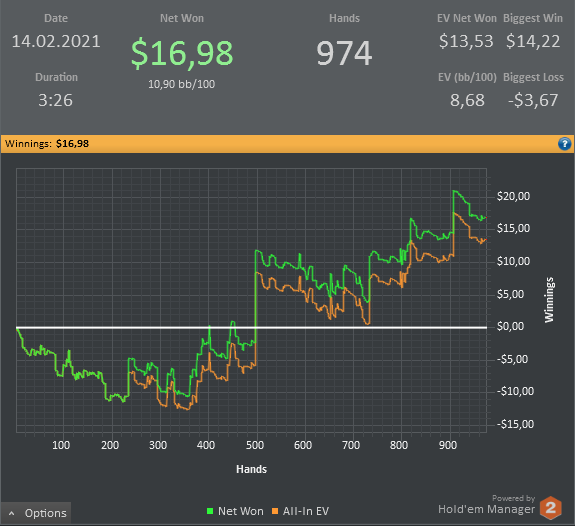Click the 800 x-axis tick label
Image resolution: width=575 pixels, height=526 pixels.
point(399,445)
